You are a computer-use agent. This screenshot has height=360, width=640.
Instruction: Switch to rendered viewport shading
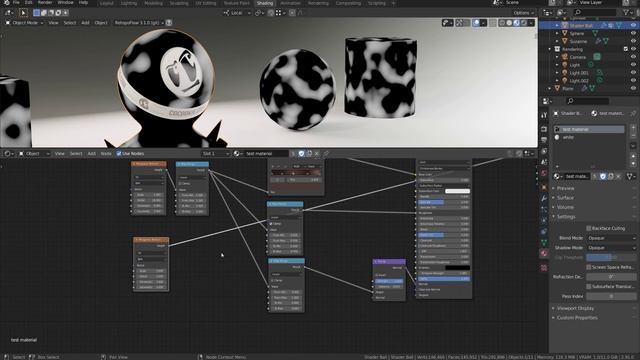point(524,23)
